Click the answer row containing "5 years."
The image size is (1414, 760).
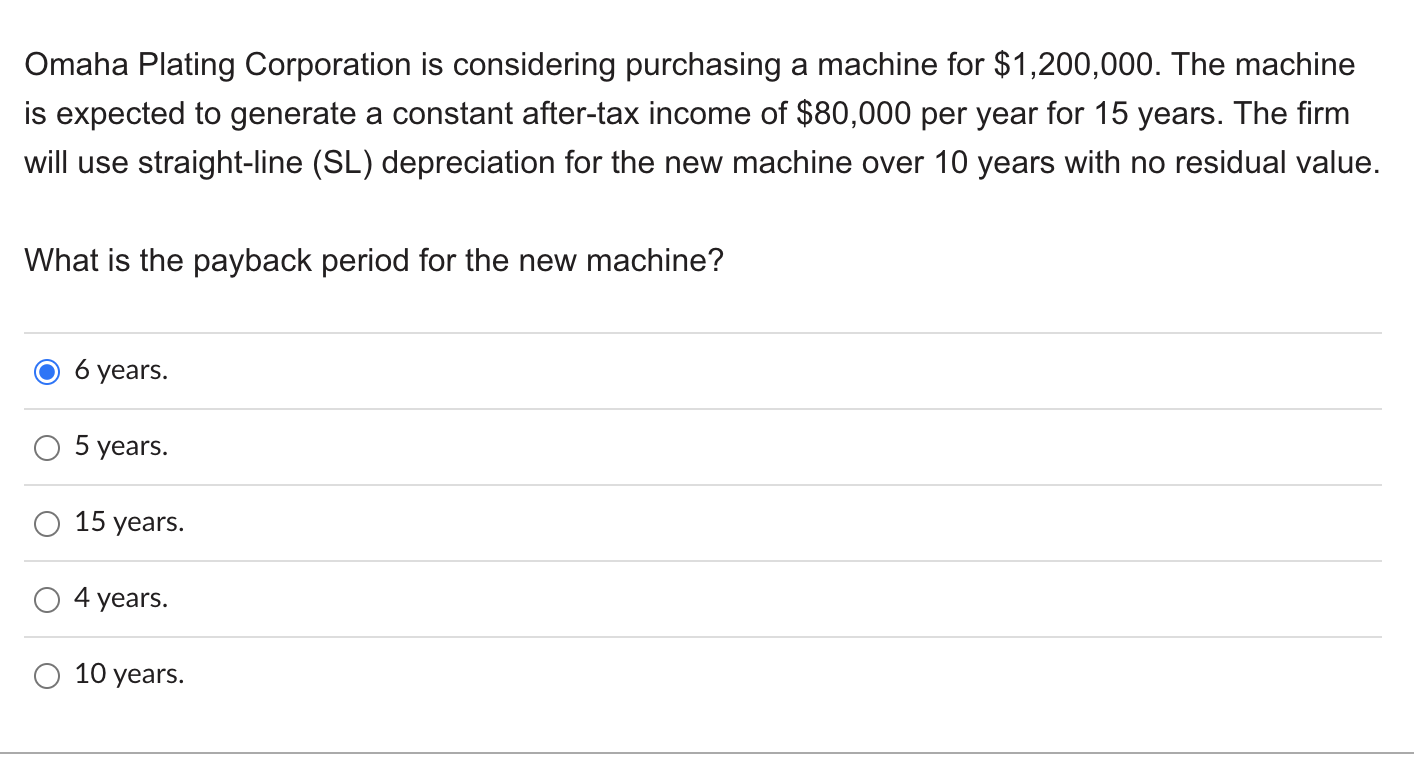click(x=700, y=446)
